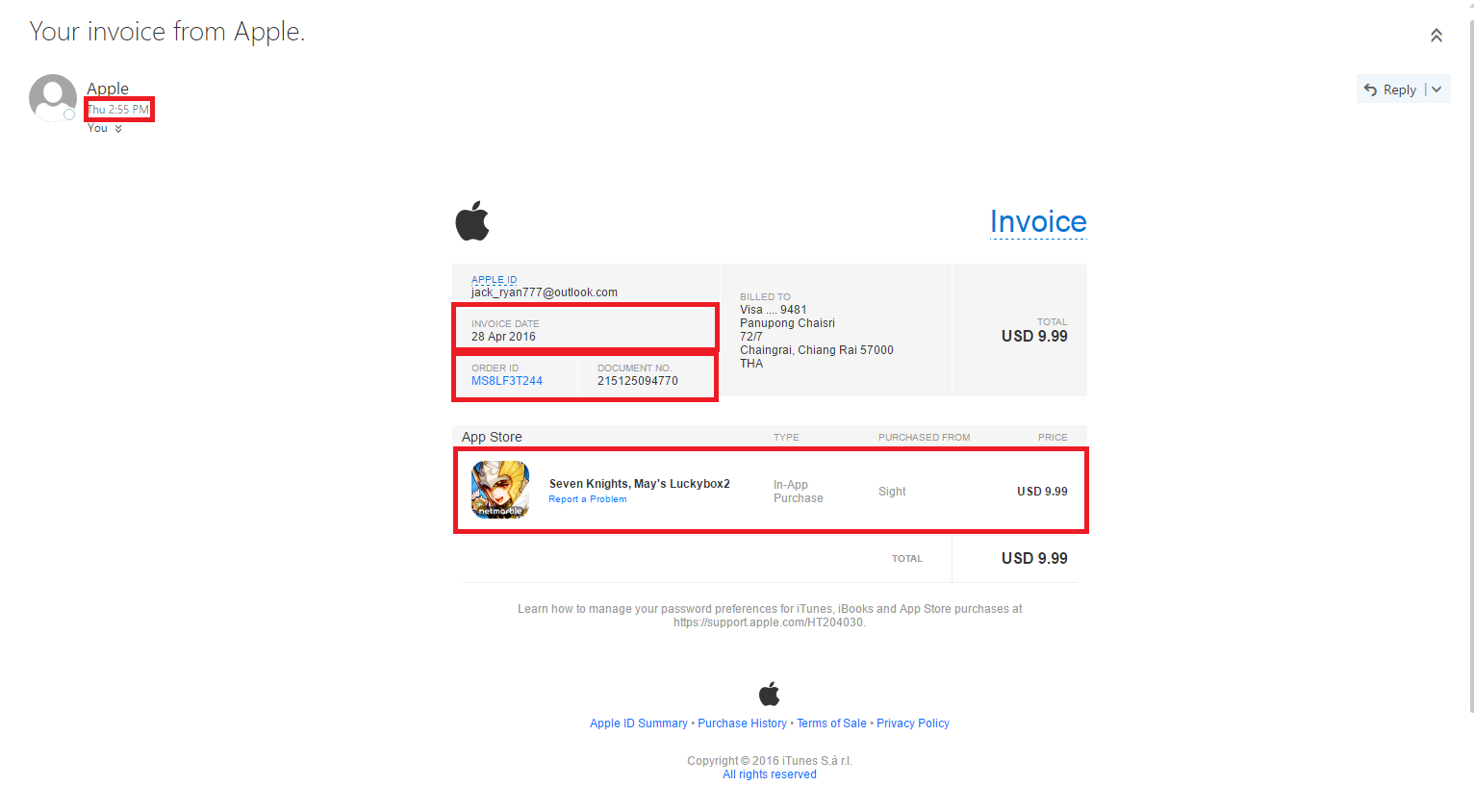
Task: Open order ID MS8LF3T244 link
Action: click(x=507, y=381)
